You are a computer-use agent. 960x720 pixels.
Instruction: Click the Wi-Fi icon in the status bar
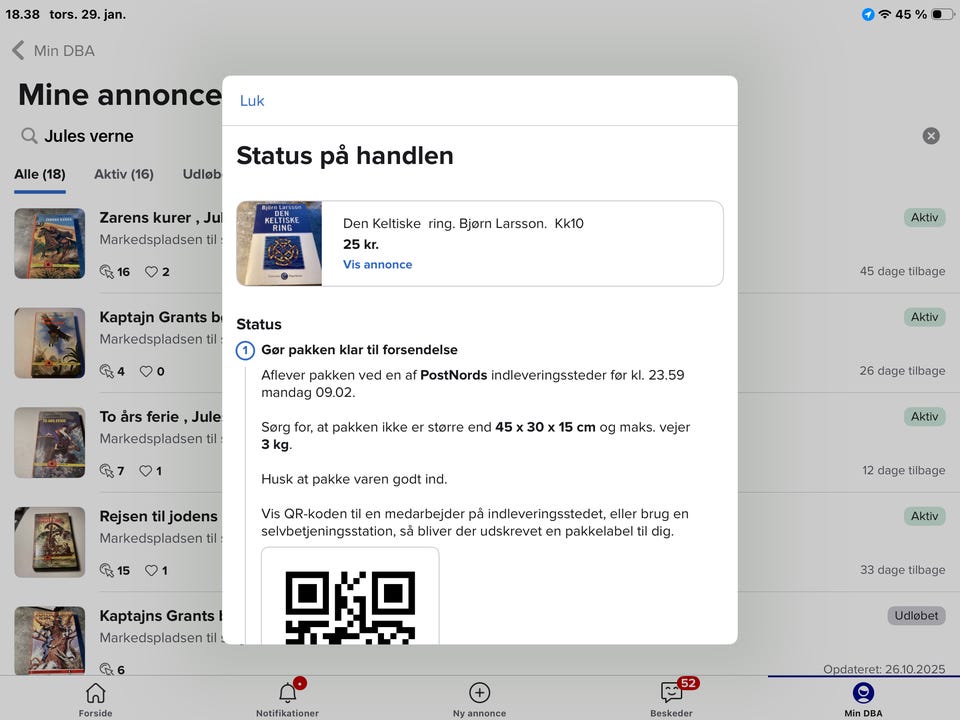(x=884, y=14)
